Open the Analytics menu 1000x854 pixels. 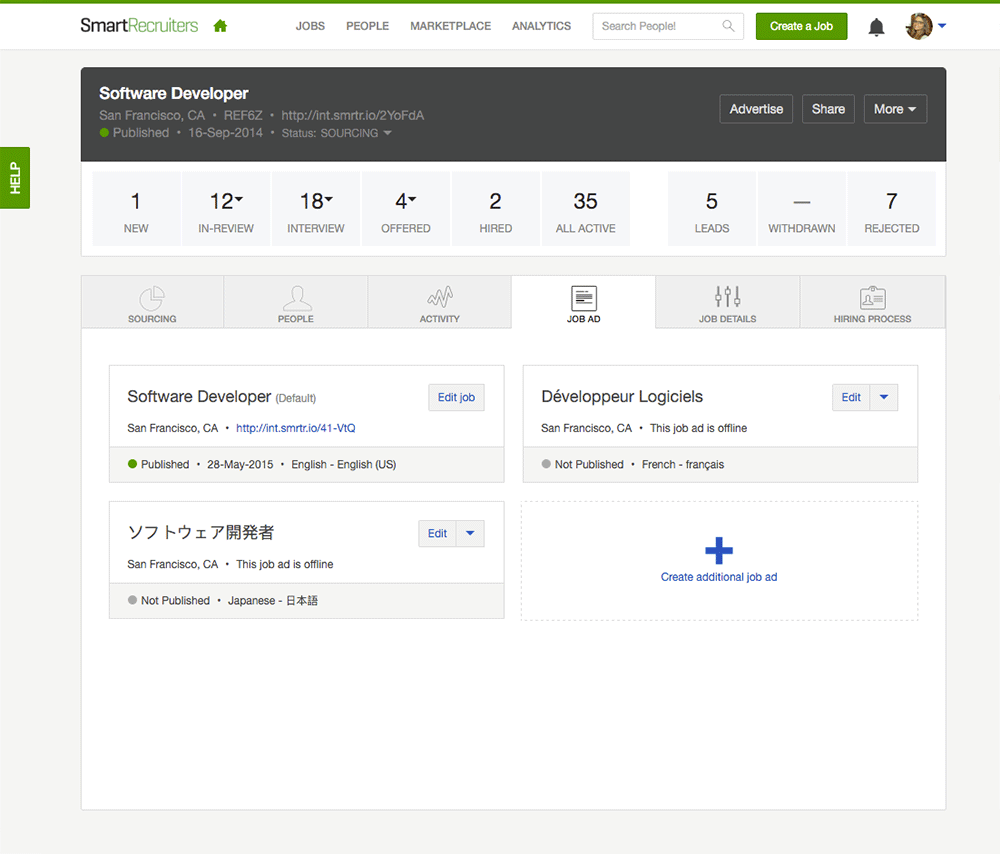pos(541,26)
